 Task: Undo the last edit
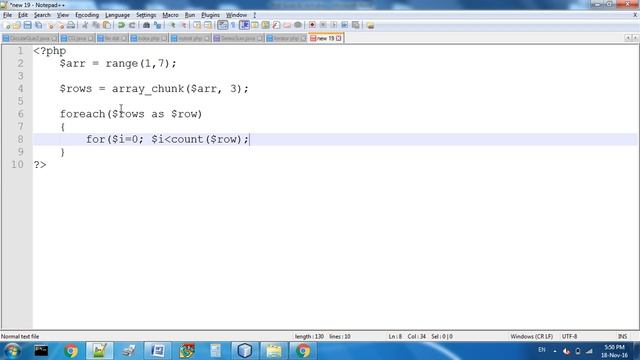(121, 25)
